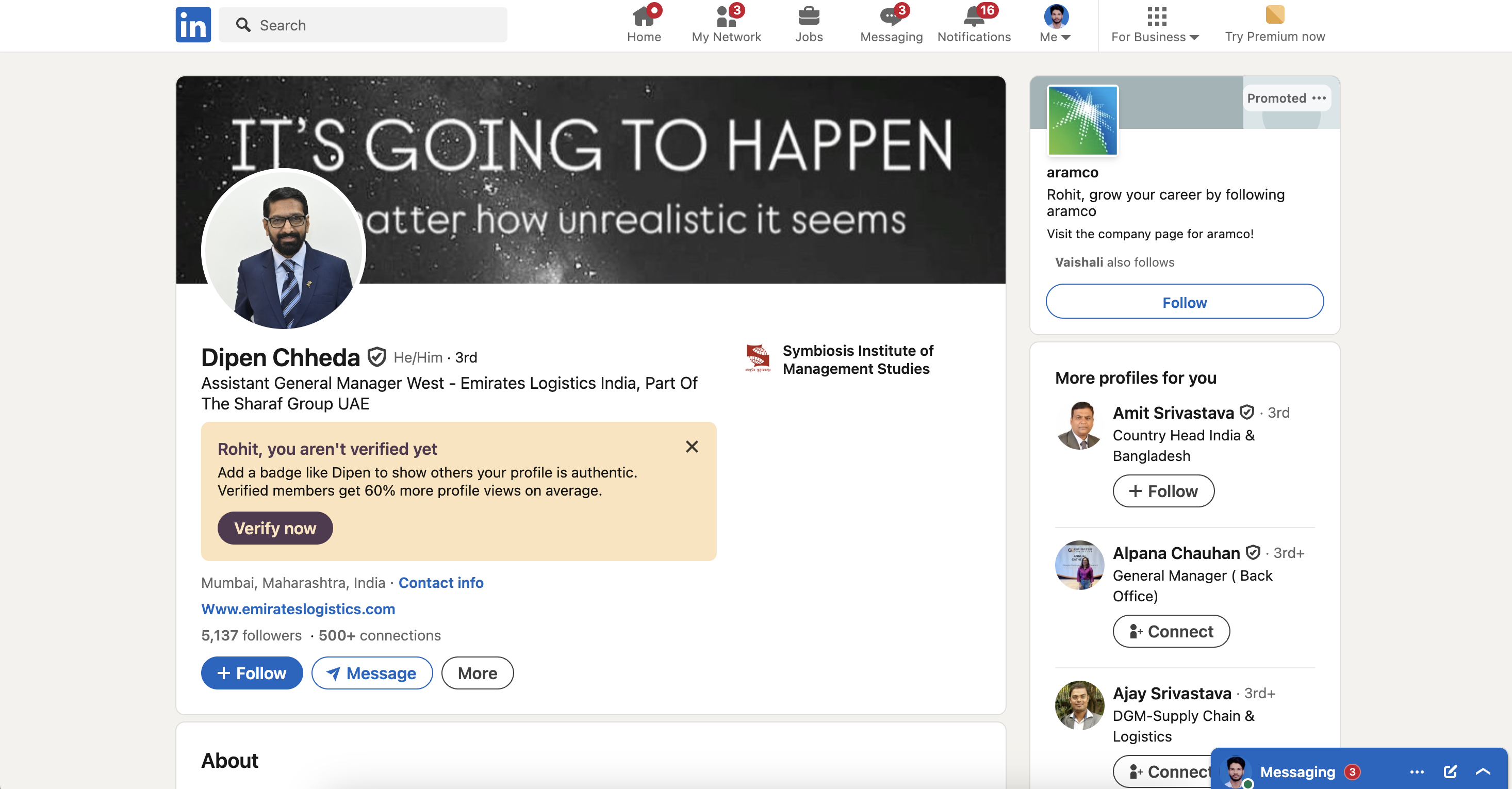Expand the Messaging panel with chevron

click(x=1483, y=771)
